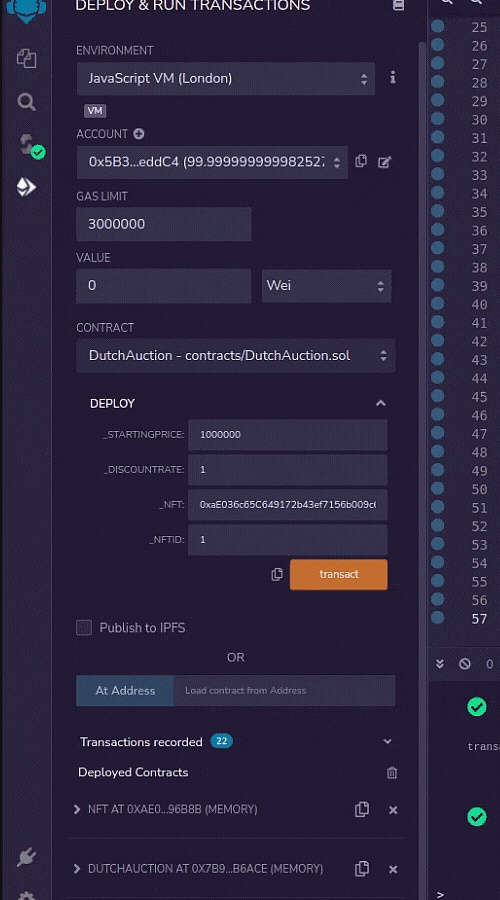The width and height of the screenshot is (500, 900).
Task: Add a new account with plus icon
Action: pos(138,134)
